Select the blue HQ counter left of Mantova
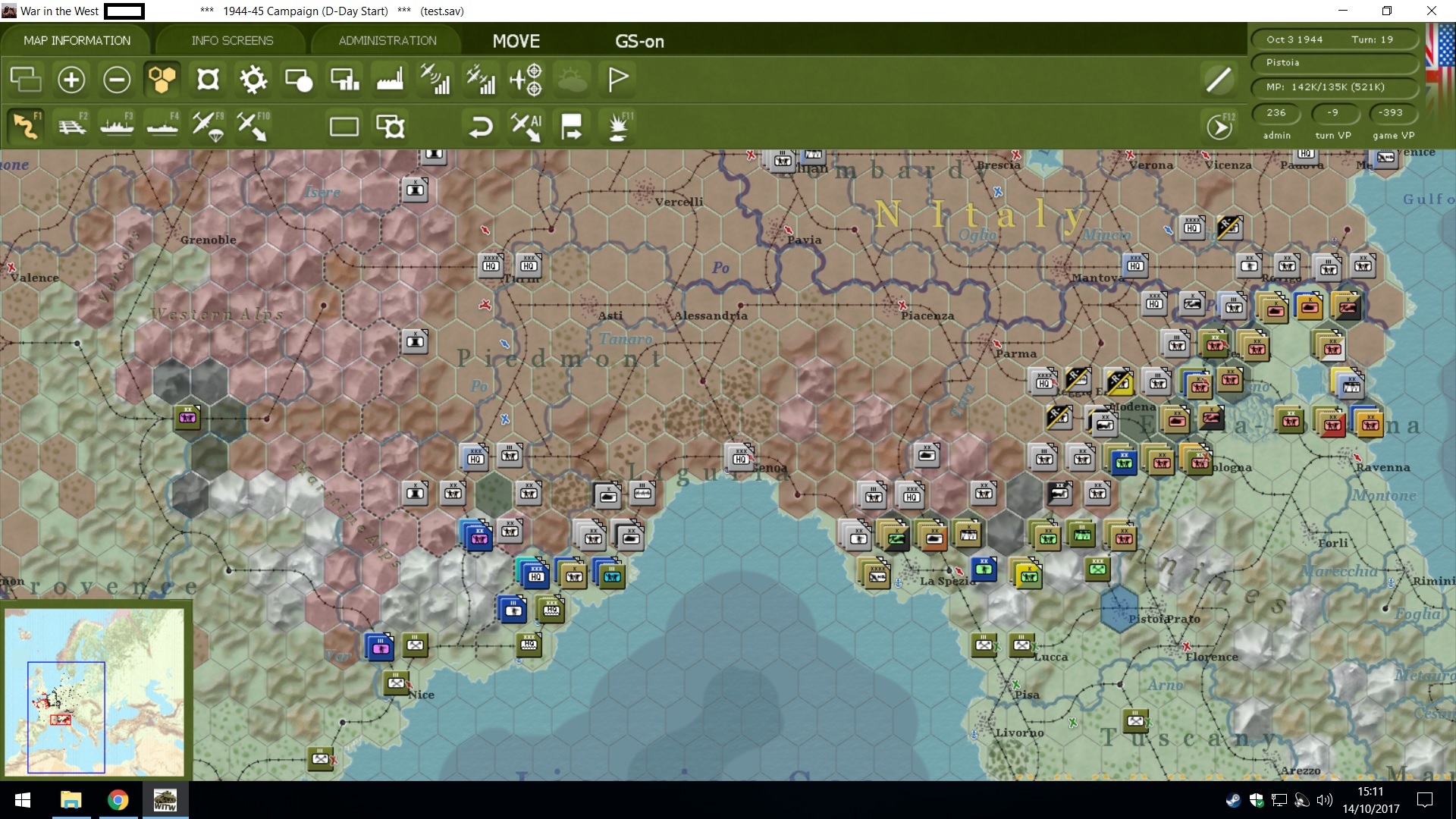This screenshot has height=819, width=1456. (1135, 265)
